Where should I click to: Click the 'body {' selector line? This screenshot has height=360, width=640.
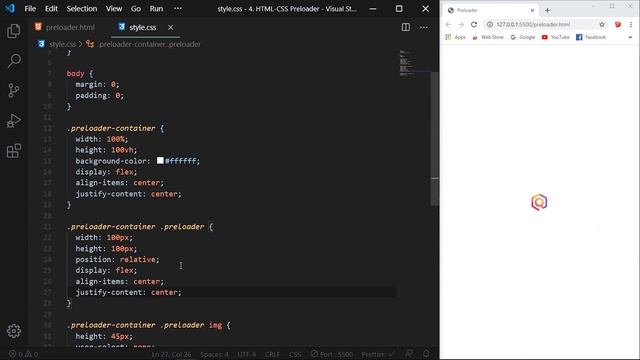(80, 73)
